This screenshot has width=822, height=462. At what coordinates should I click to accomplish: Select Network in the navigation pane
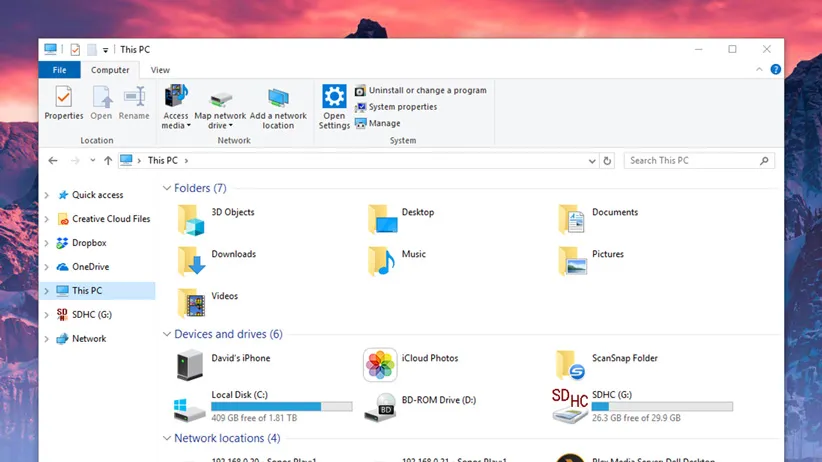pyautogui.click(x=88, y=339)
